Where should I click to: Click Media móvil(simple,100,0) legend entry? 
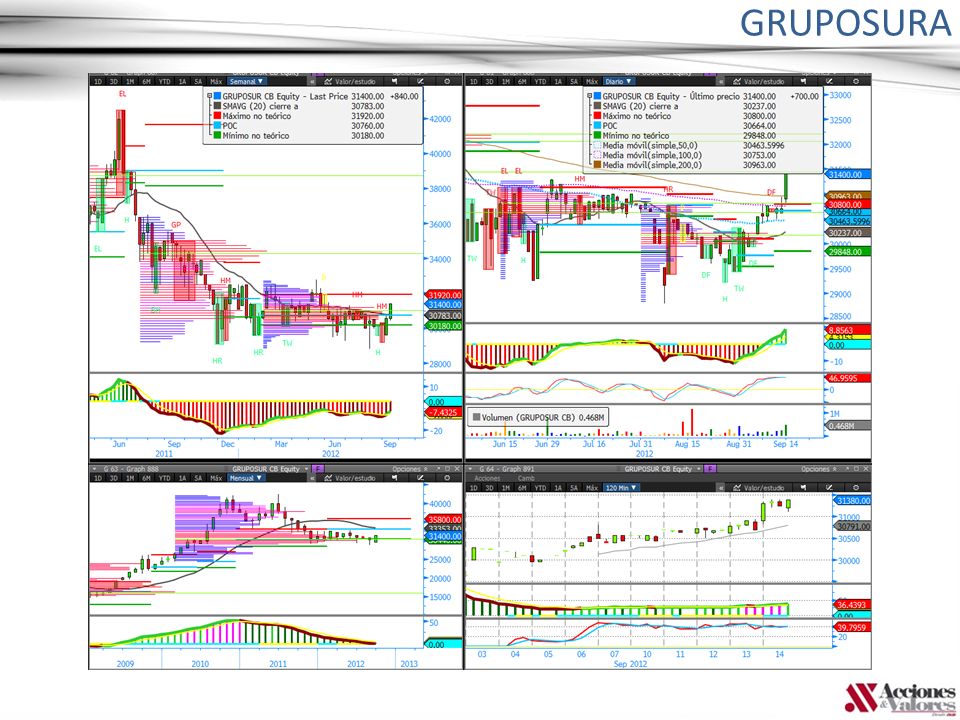[x=652, y=155]
